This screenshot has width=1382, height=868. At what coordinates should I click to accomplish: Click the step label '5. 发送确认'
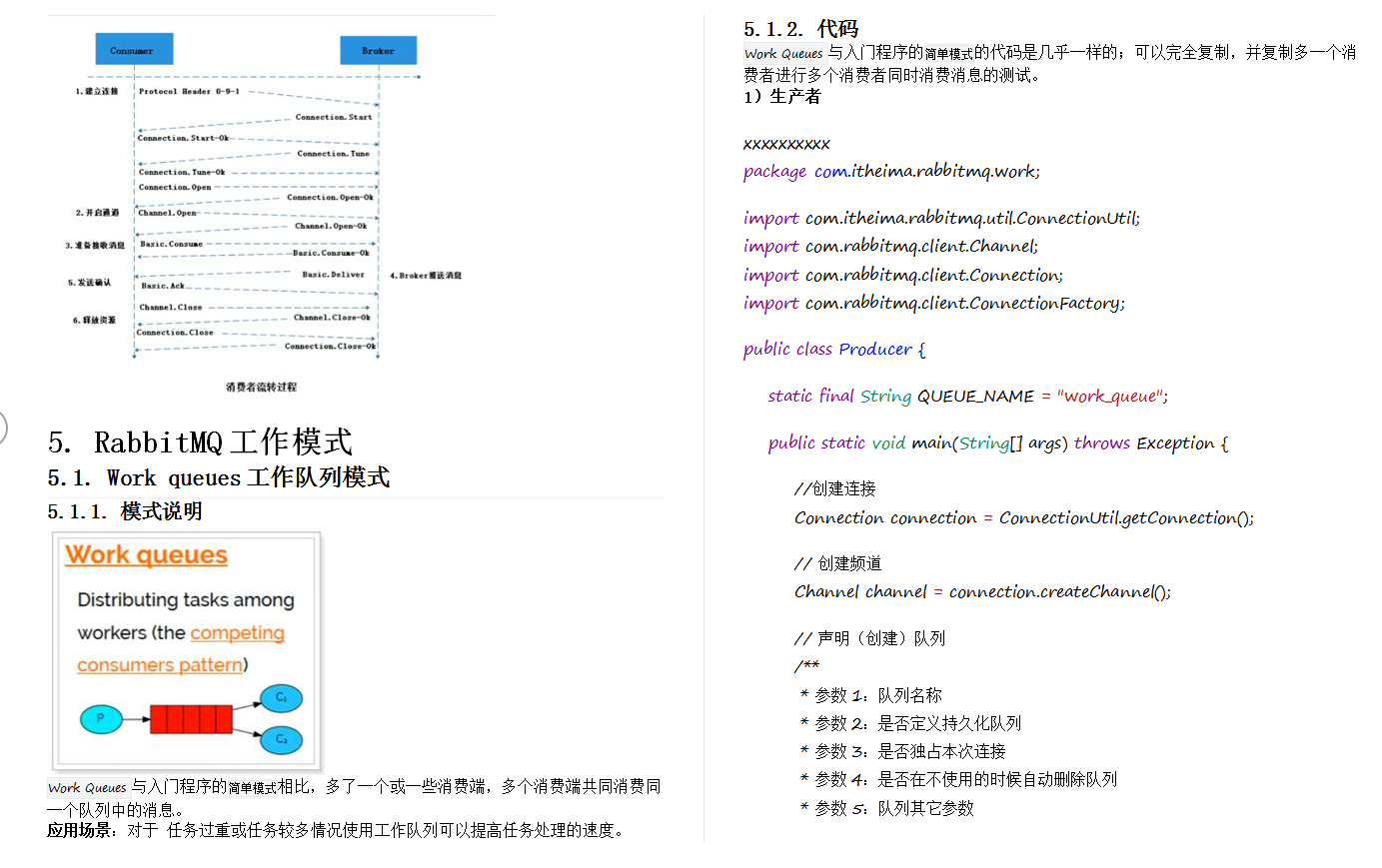[90, 283]
